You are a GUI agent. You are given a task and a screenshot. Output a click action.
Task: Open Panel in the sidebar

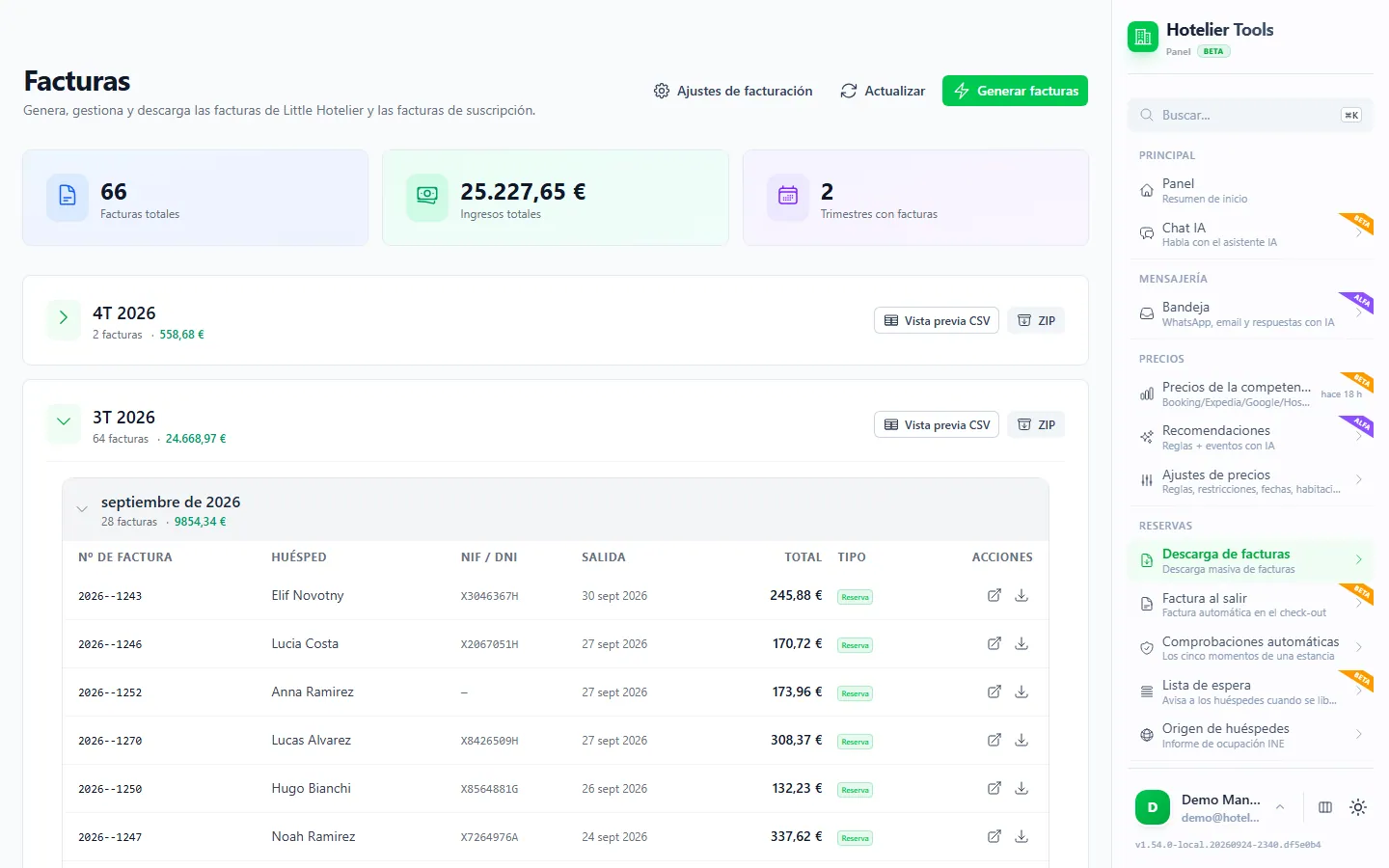tap(1250, 191)
